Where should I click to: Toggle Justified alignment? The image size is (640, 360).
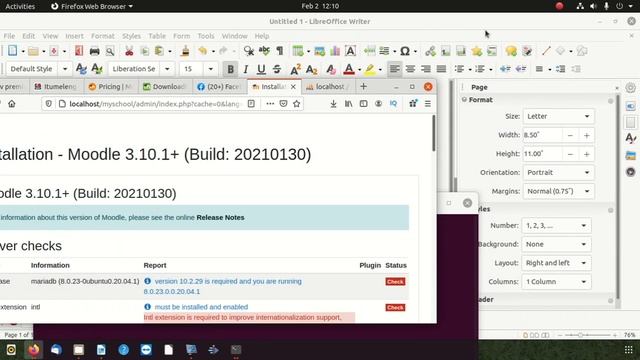coord(441,69)
